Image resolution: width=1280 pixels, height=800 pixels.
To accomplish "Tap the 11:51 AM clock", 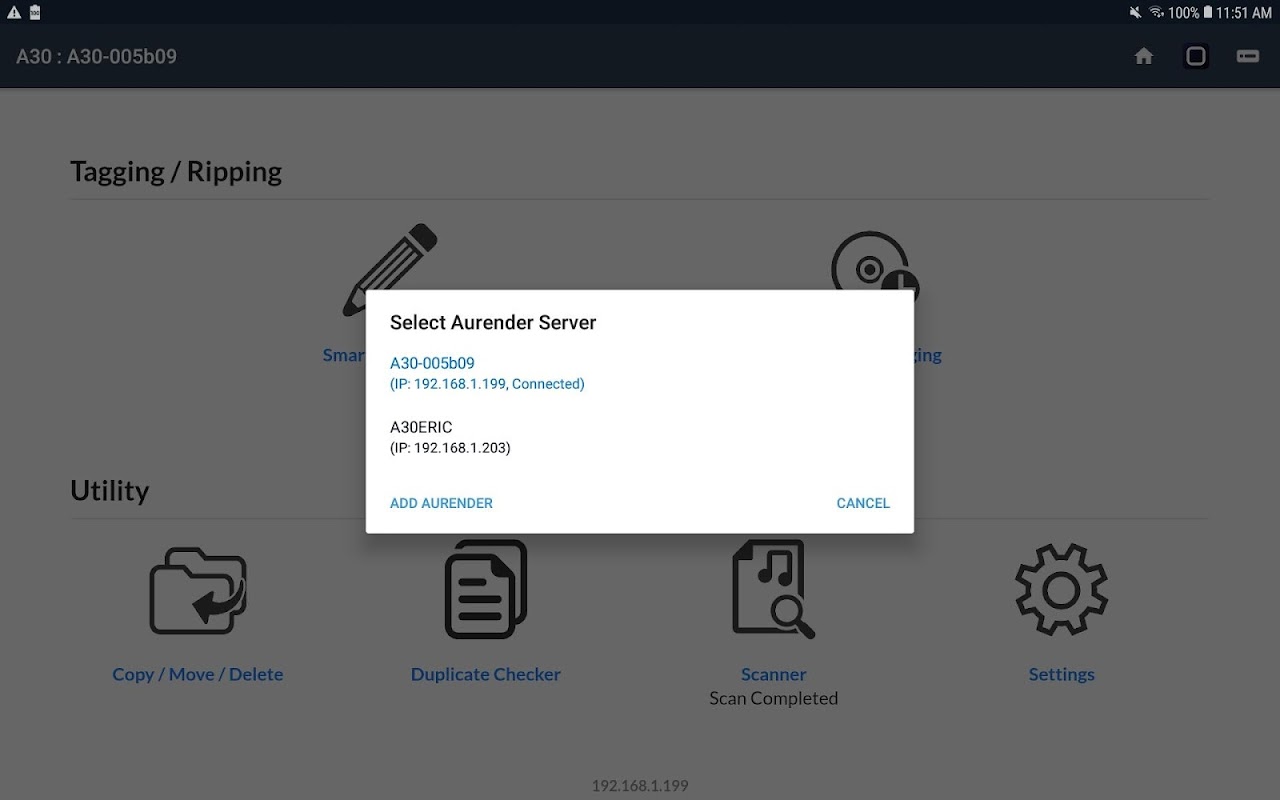I will coord(1244,13).
